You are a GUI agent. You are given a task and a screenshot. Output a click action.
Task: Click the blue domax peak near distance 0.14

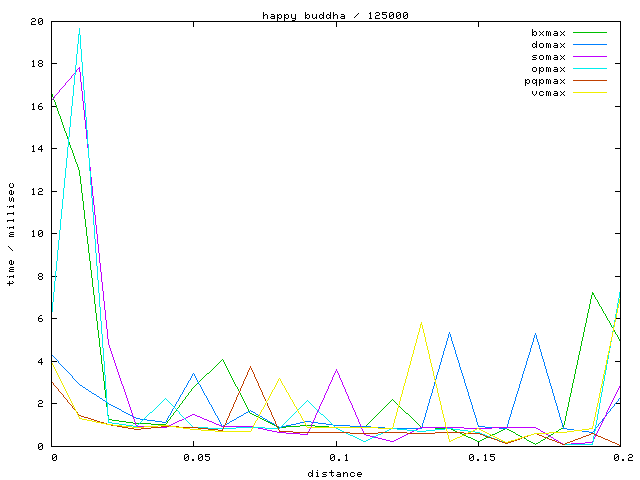450,333
